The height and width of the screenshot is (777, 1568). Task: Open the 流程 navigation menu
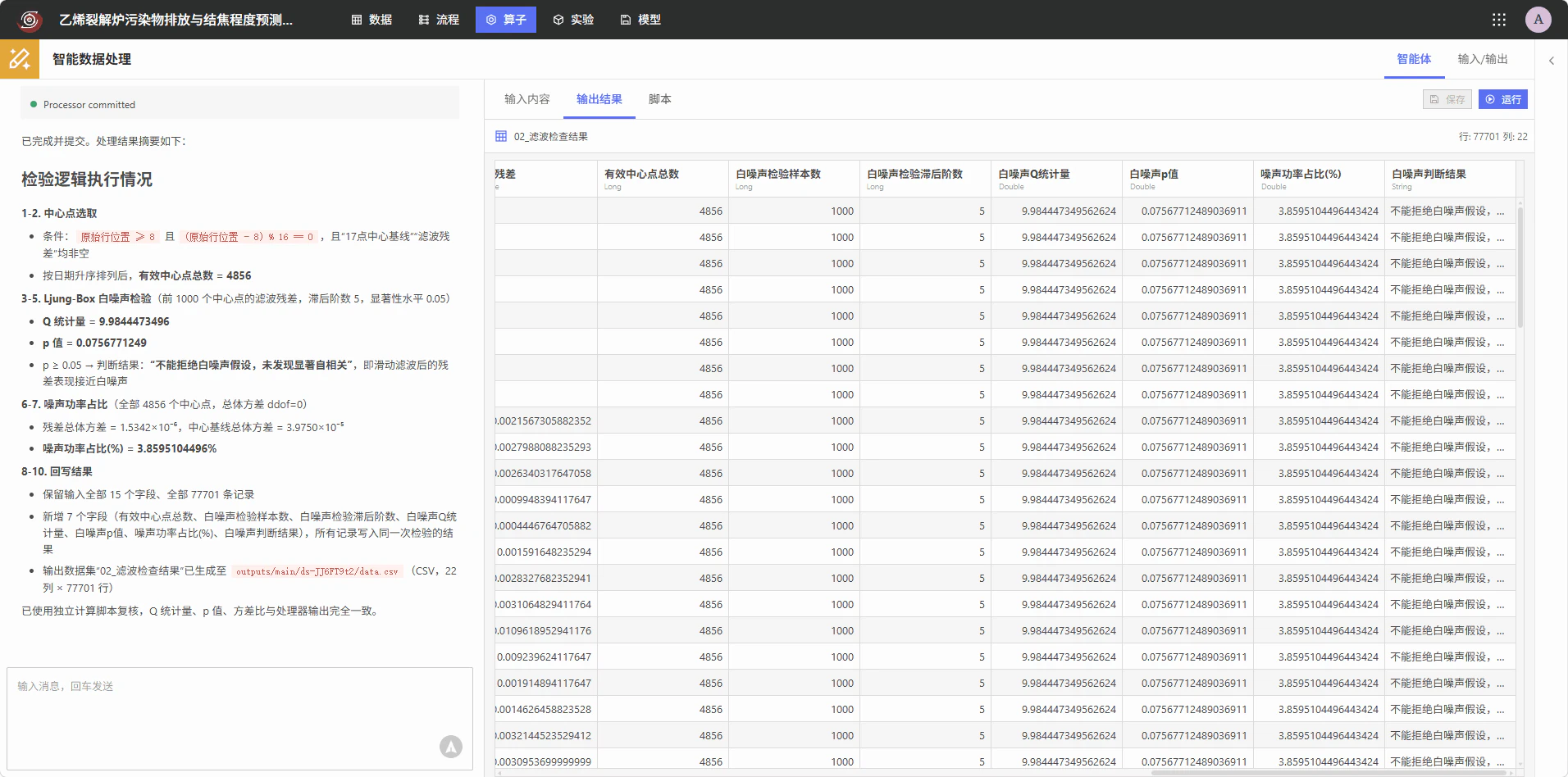coord(439,20)
